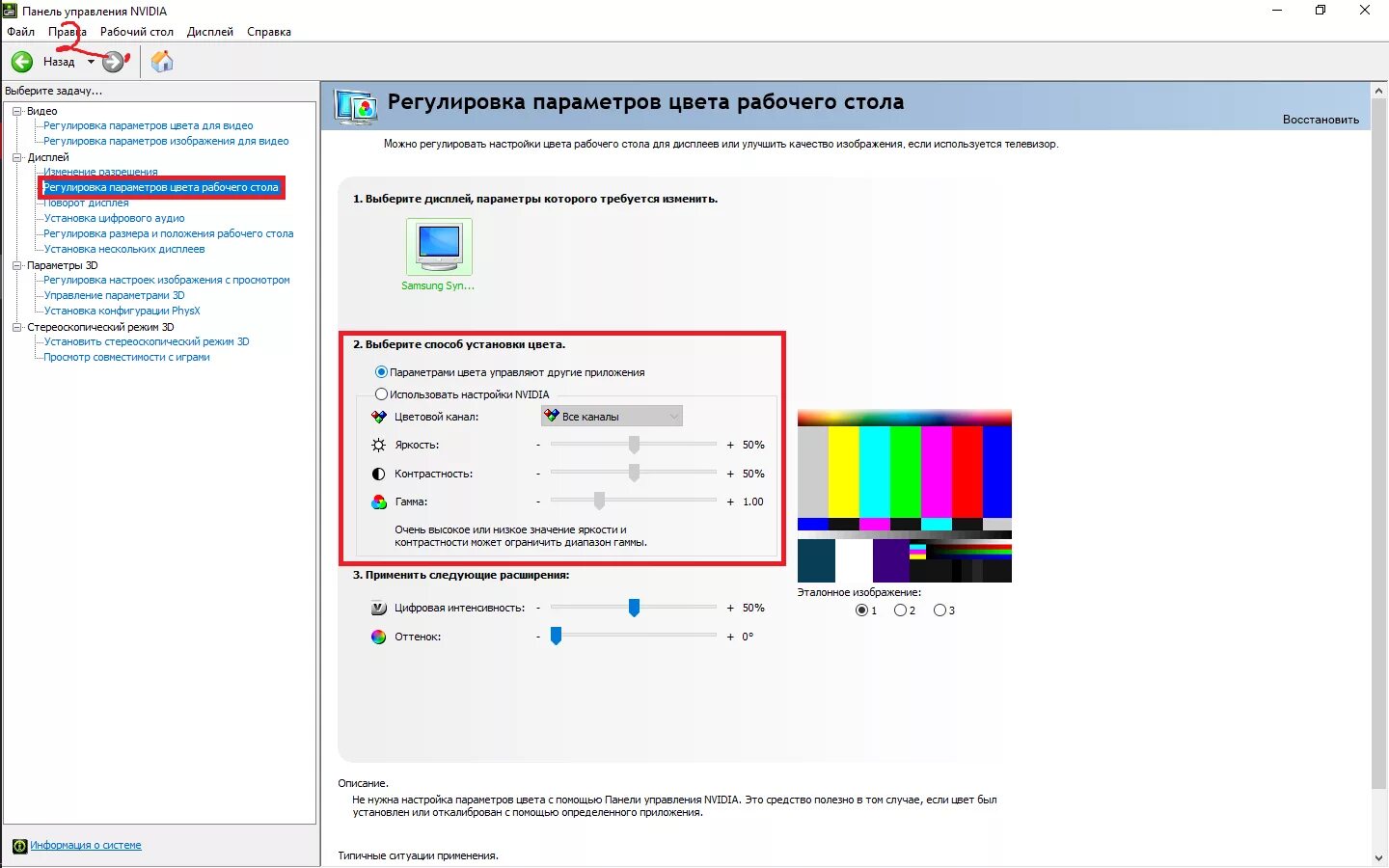
Task: Click the Контрастность contrast icon
Action: 378,475
